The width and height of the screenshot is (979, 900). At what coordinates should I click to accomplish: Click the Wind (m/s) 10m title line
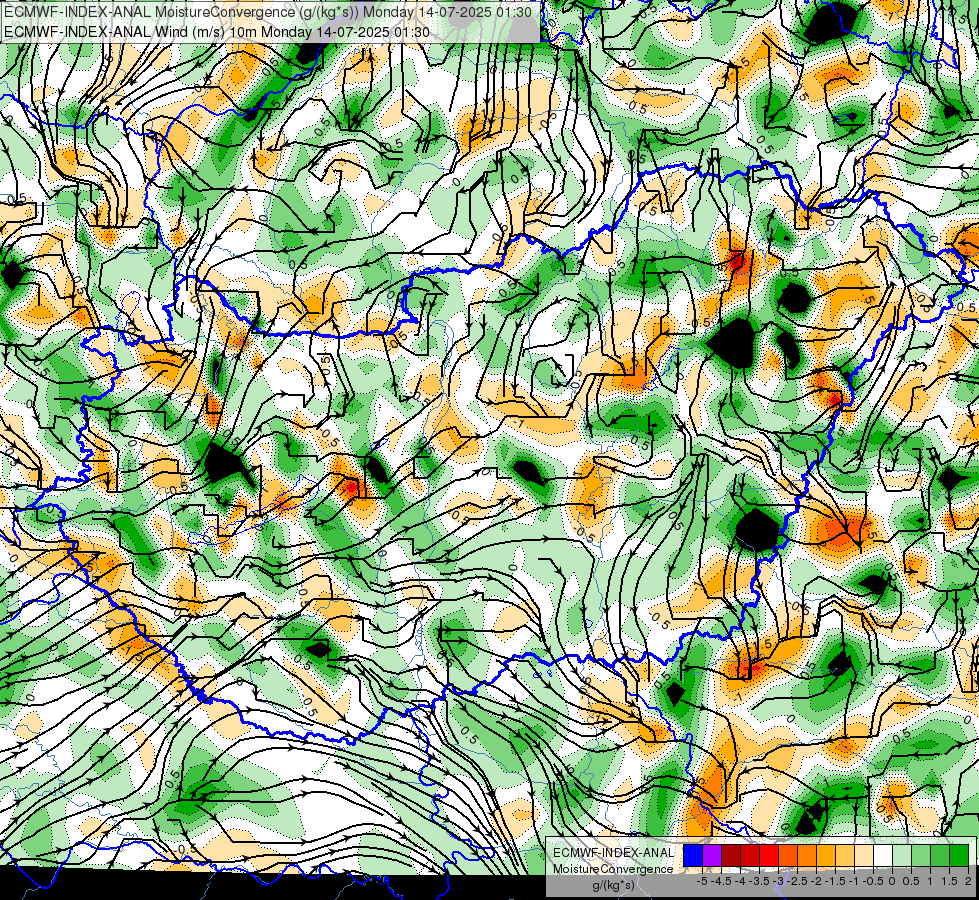click(217, 31)
